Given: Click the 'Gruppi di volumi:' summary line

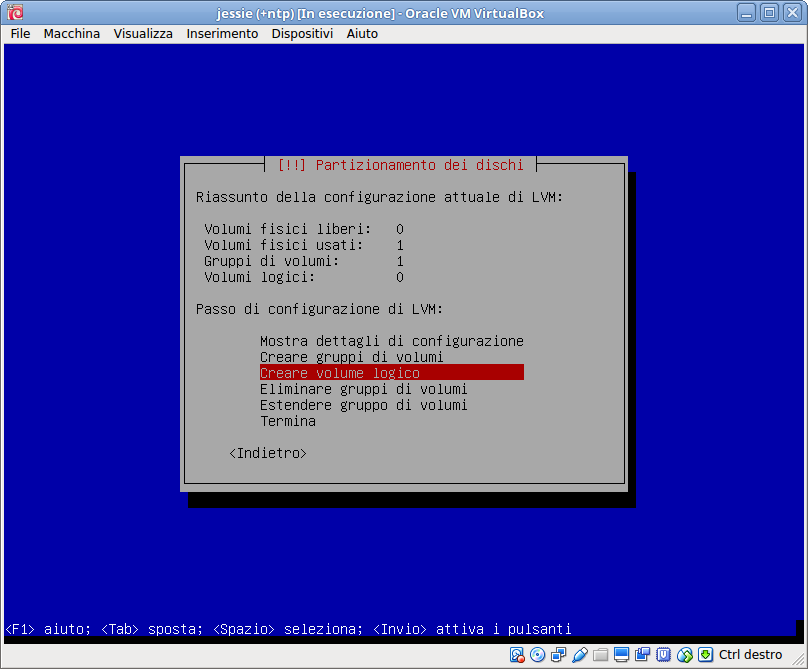Looking at the screenshot, I should coord(304,261).
